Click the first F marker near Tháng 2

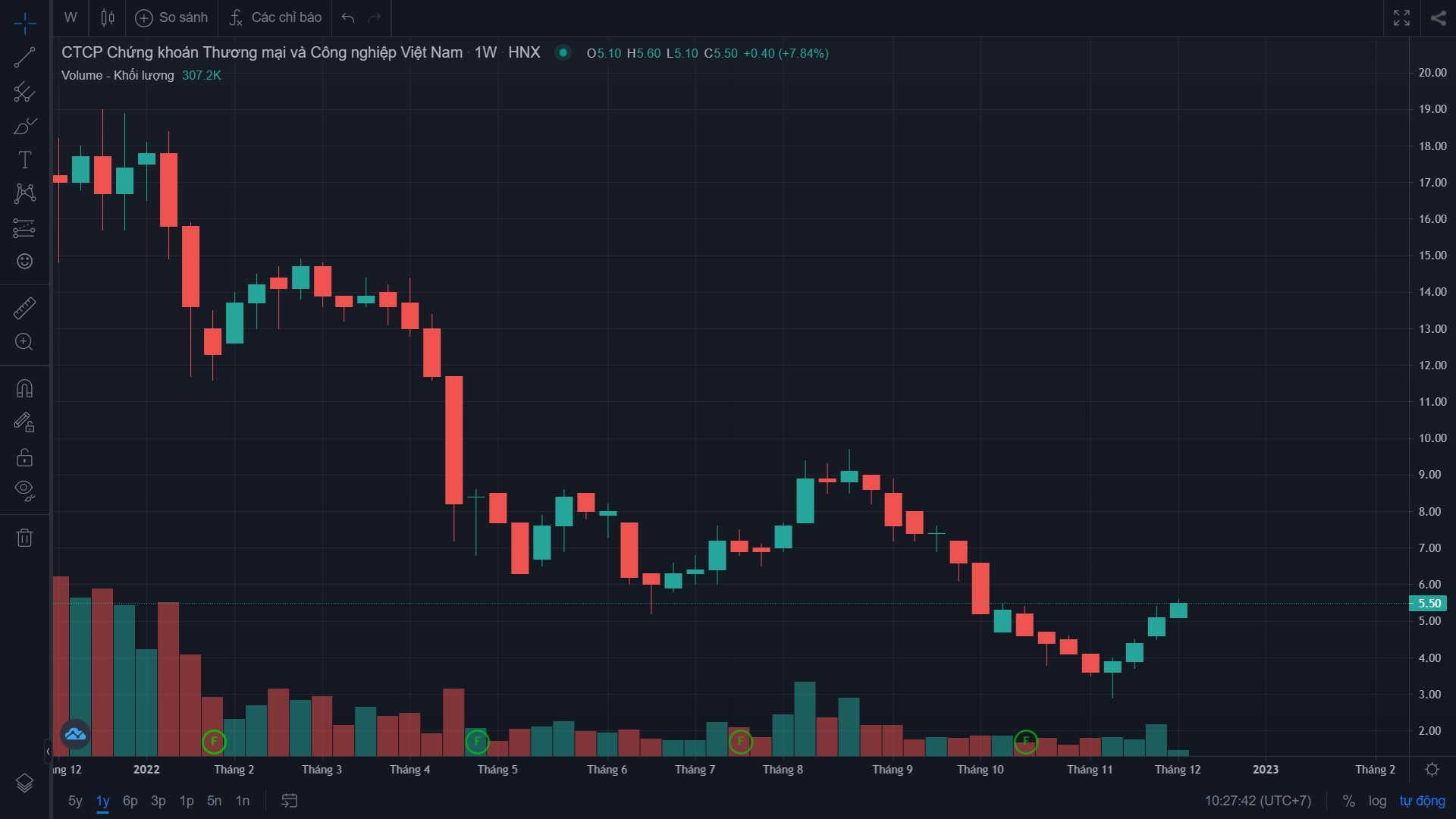pos(214,741)
